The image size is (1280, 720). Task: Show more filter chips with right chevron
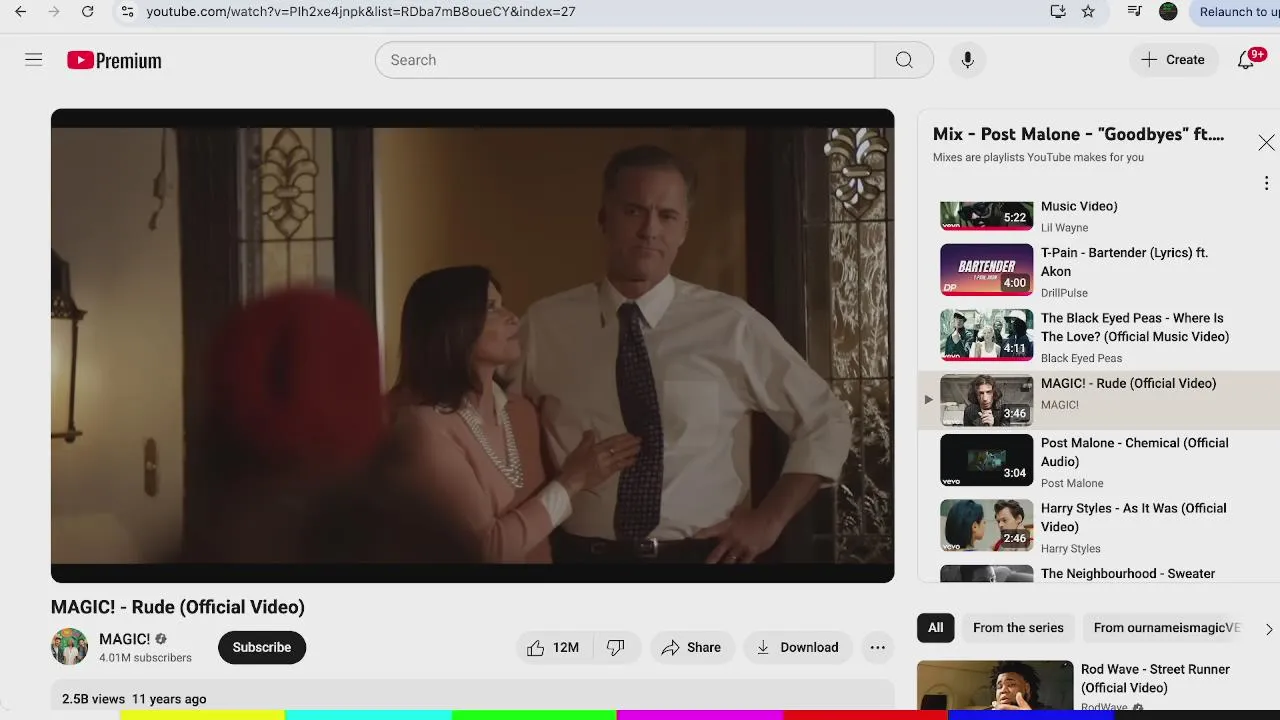[1269, 629]
